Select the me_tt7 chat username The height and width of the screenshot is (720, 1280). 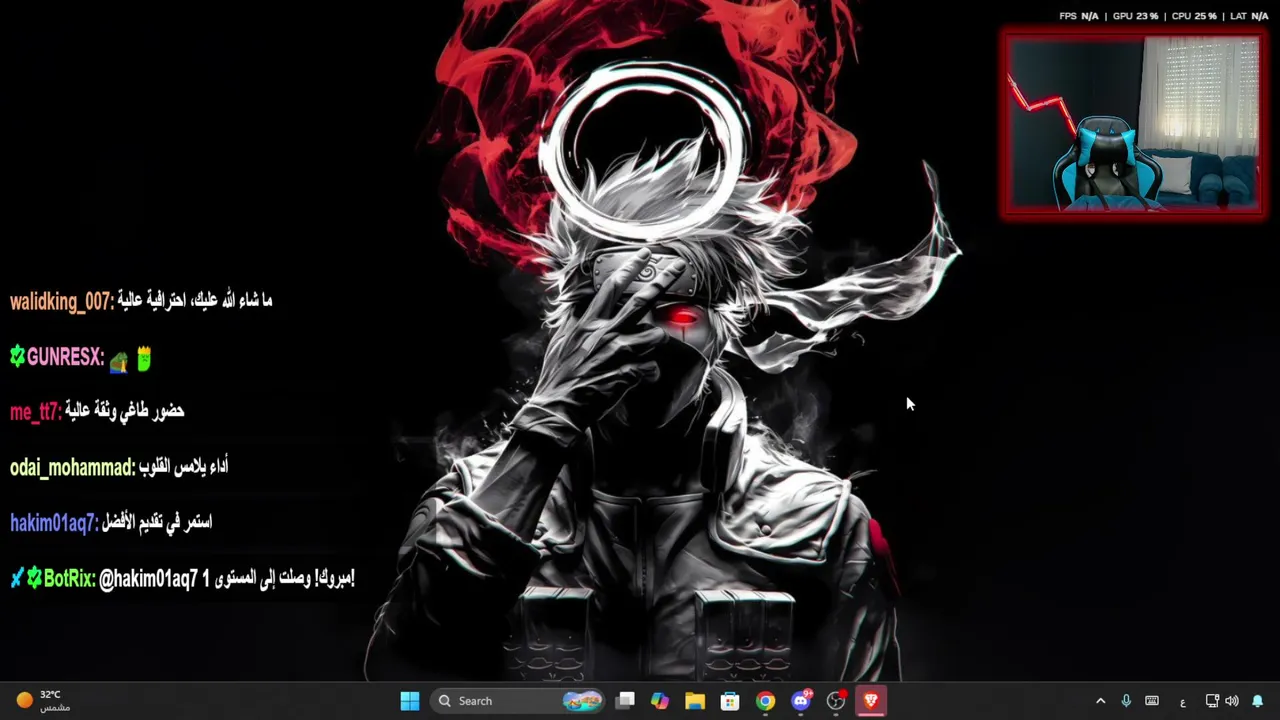[x=36, y=412]
